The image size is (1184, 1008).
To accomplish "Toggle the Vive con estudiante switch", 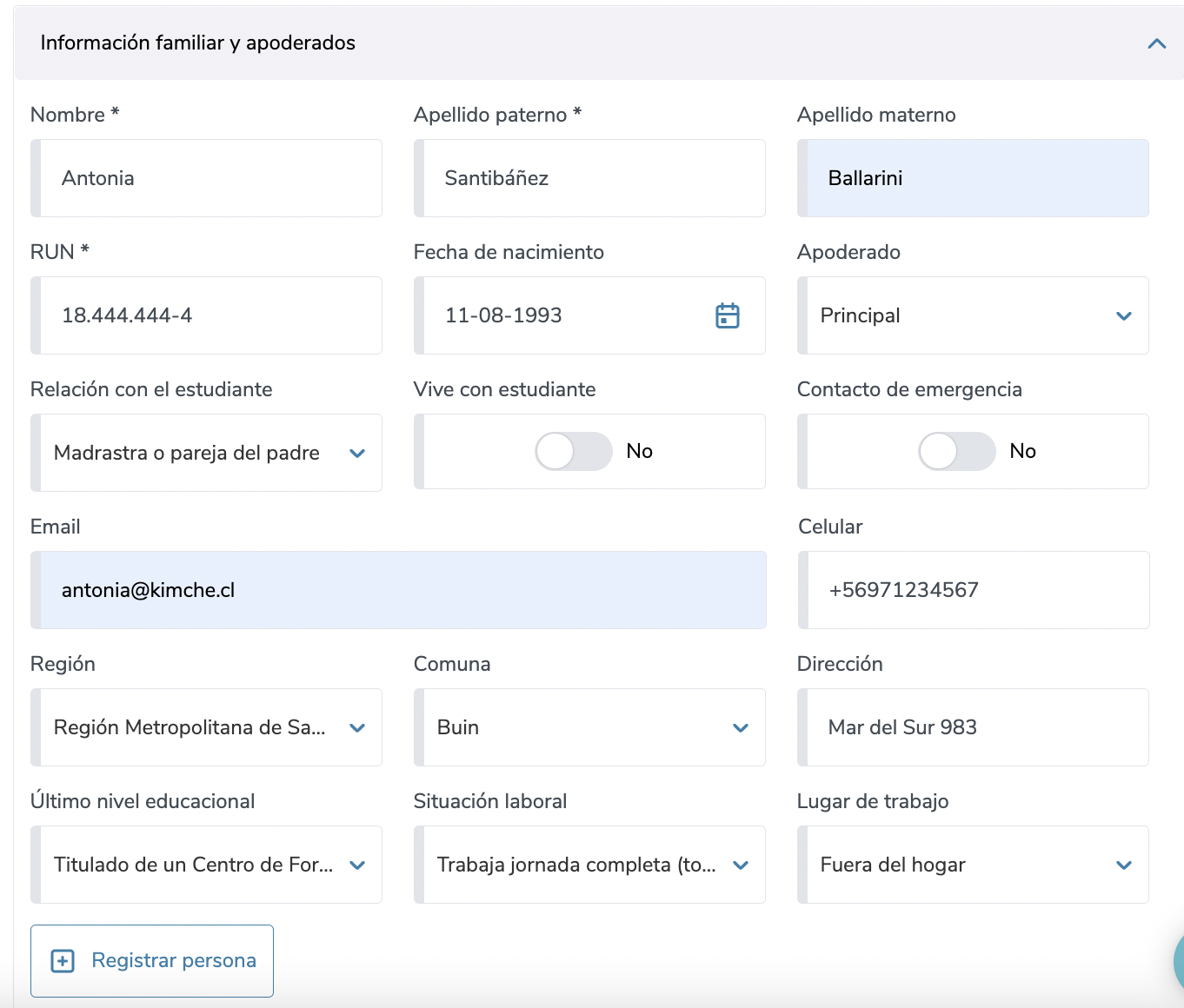I will tap(573, 452).
